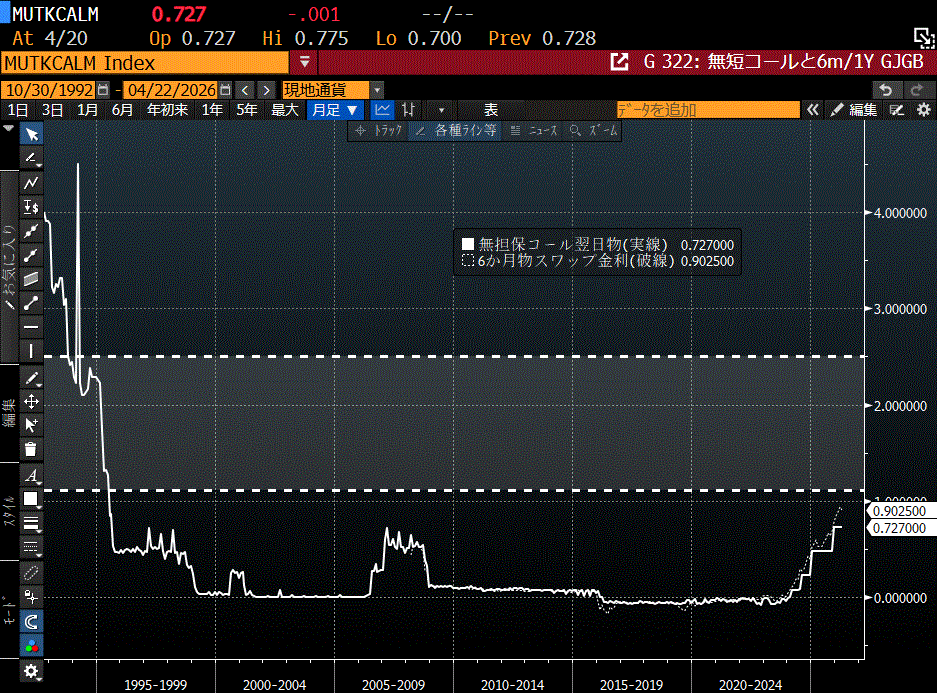Toggle the line chart type button
This screenshot has height=693, width=937.
382,109
